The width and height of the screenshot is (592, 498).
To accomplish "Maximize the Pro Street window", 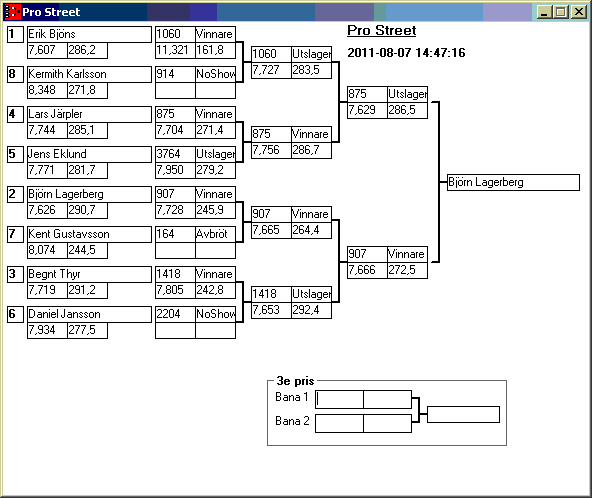I will point(561,12).
